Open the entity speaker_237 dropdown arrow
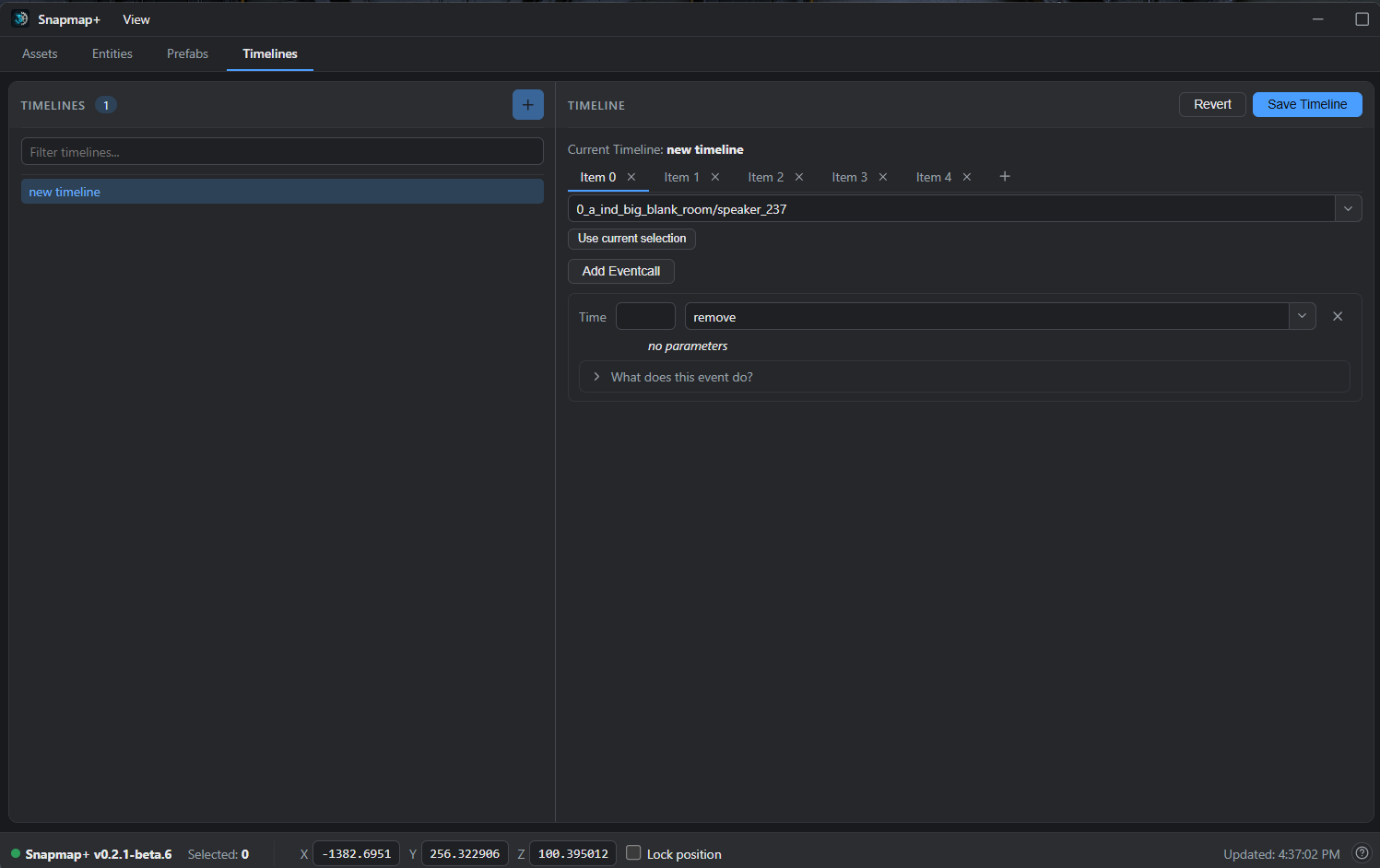This screenshot has height=868, width=1380. tap(1349, 208)
